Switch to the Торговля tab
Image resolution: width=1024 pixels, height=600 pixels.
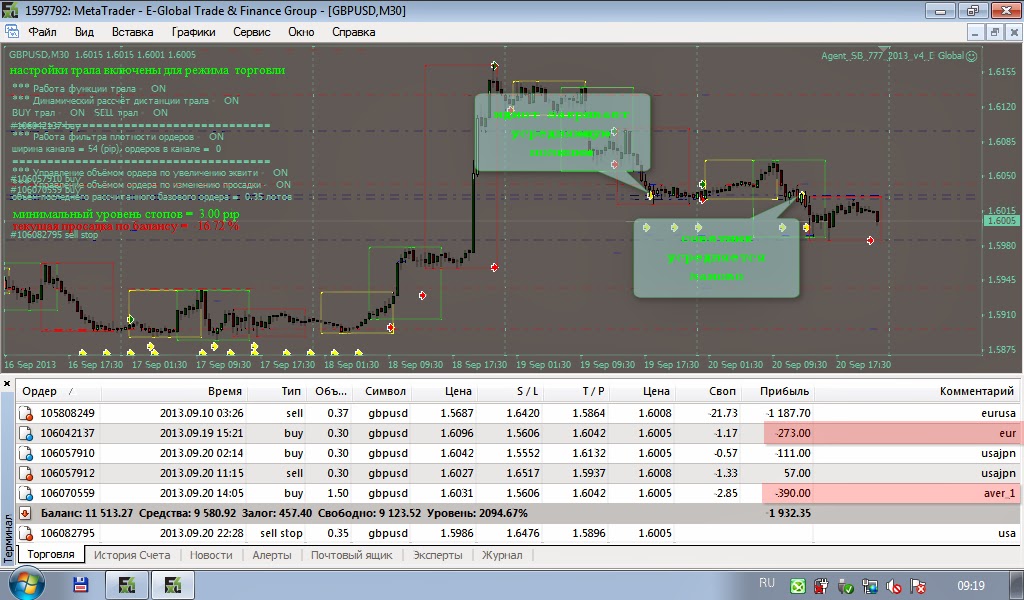coord(51,554)
